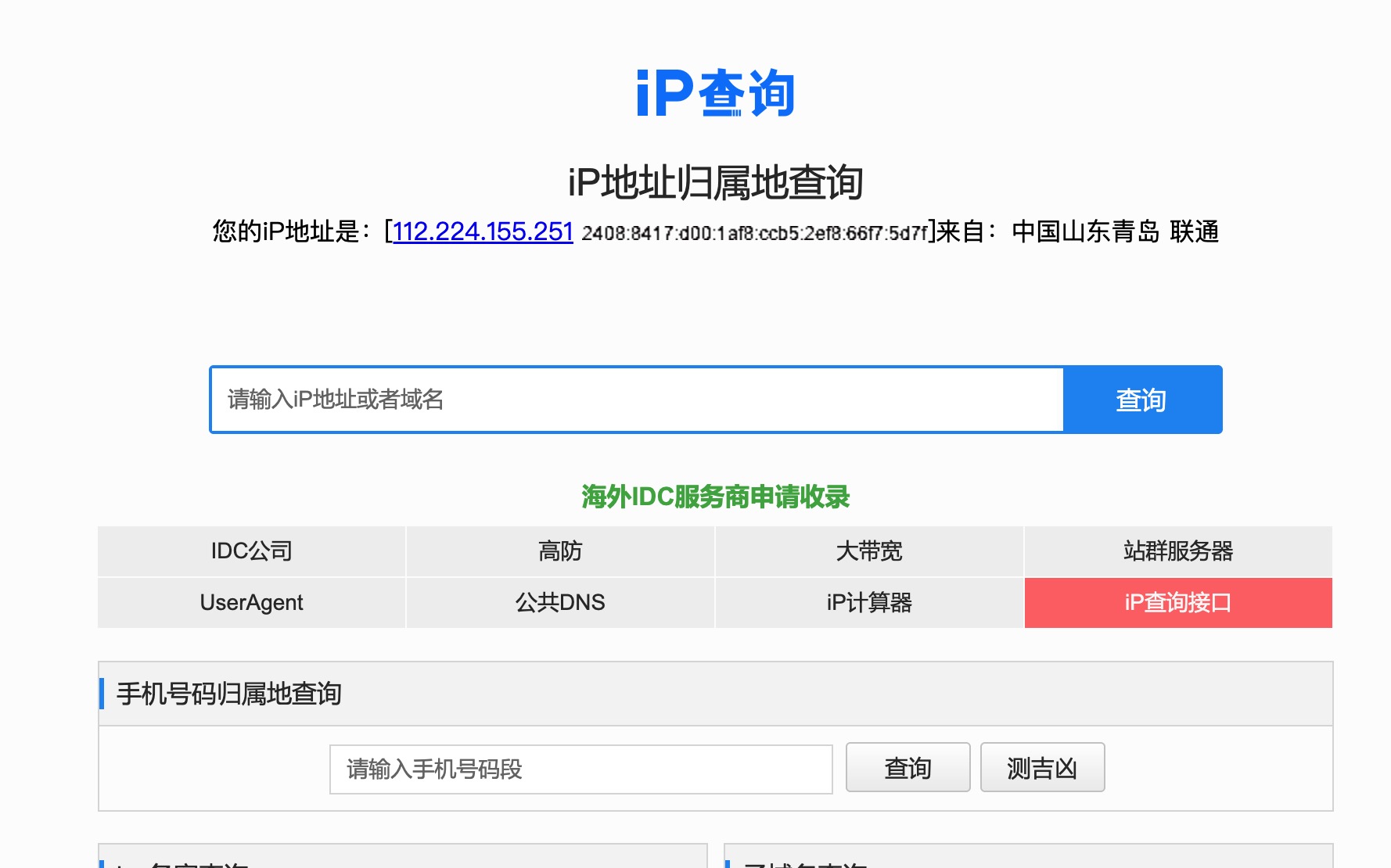Image resolution: width=1391 pixels, height=868 pixels.
Task: Click the 中国山东青岛 联通 location text
Action: click(x=1115, y=231)
